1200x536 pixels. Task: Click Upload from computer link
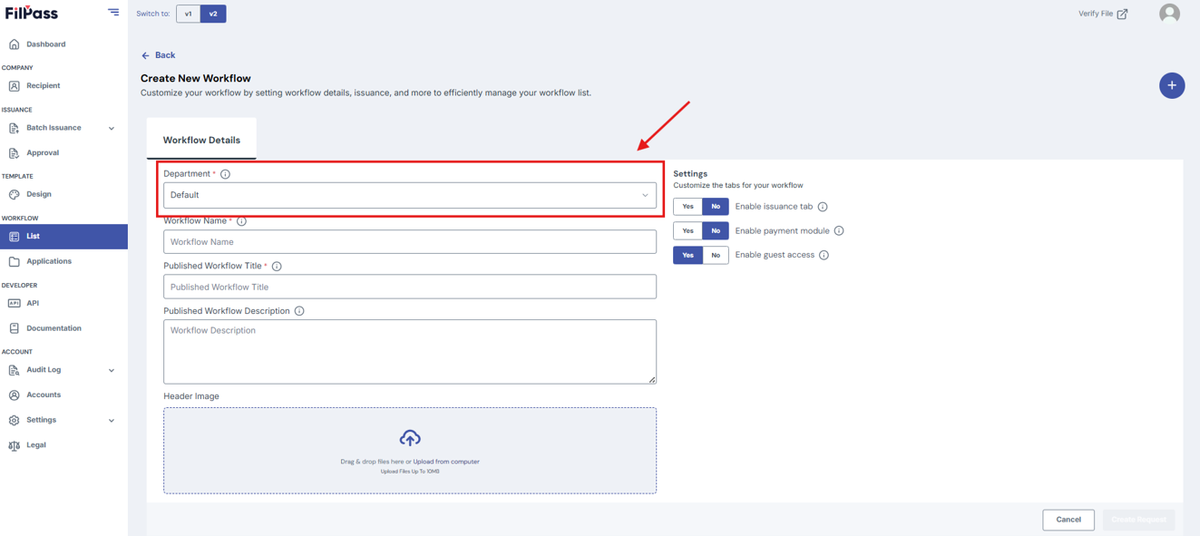click(x=446, y=462)
